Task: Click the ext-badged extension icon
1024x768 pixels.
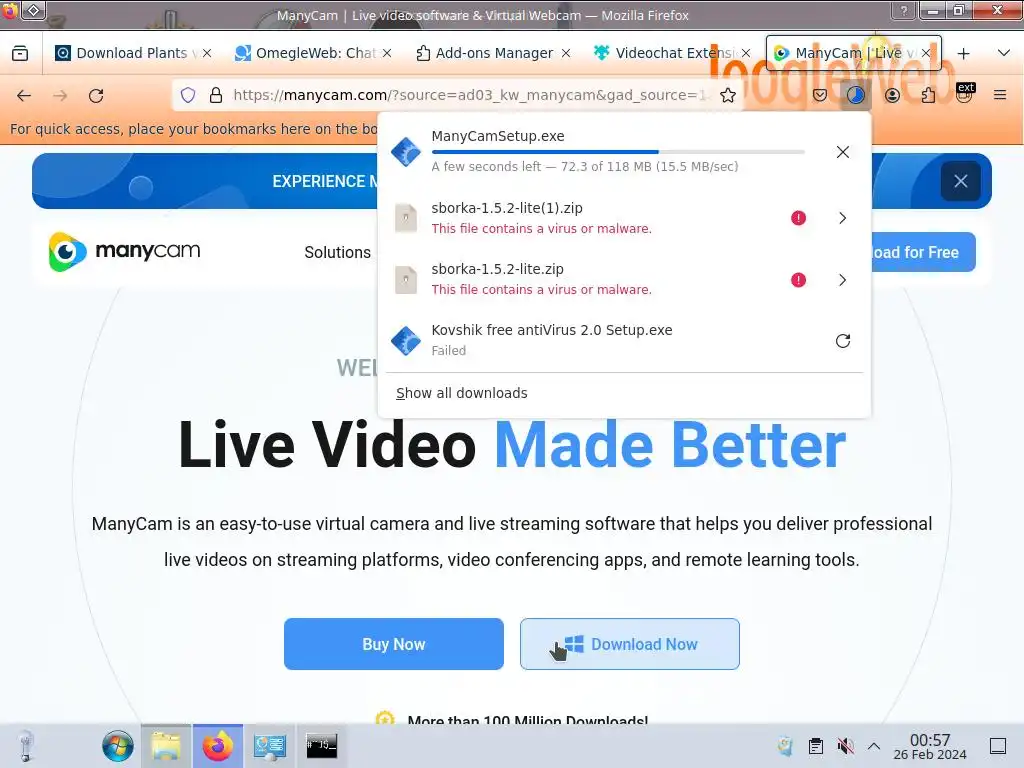Action: 965,93
